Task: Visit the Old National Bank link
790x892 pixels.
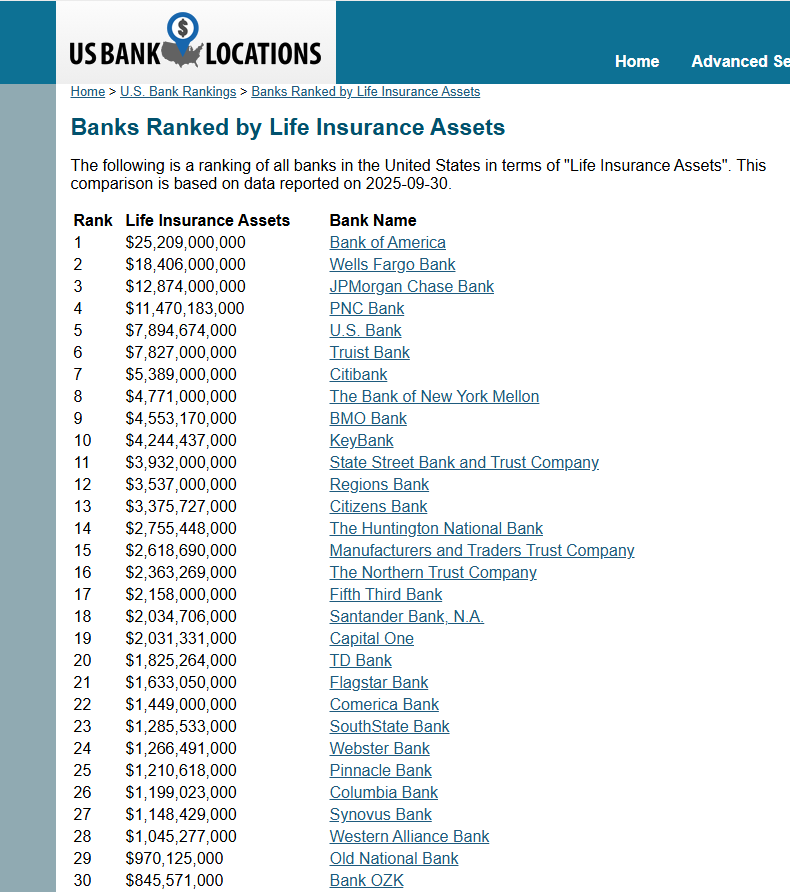Action: click(394, 858)
